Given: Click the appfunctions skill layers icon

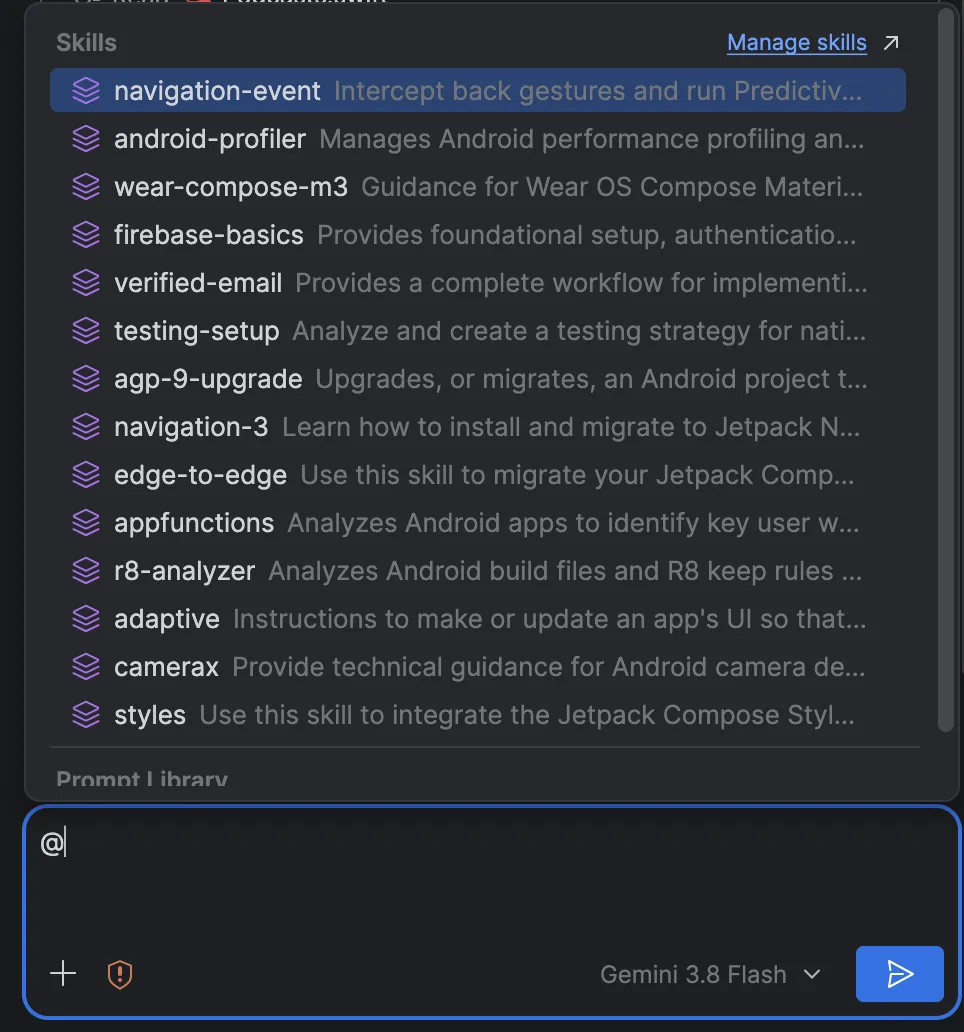Looking at the screenshot, I should (x=86, y=523).
